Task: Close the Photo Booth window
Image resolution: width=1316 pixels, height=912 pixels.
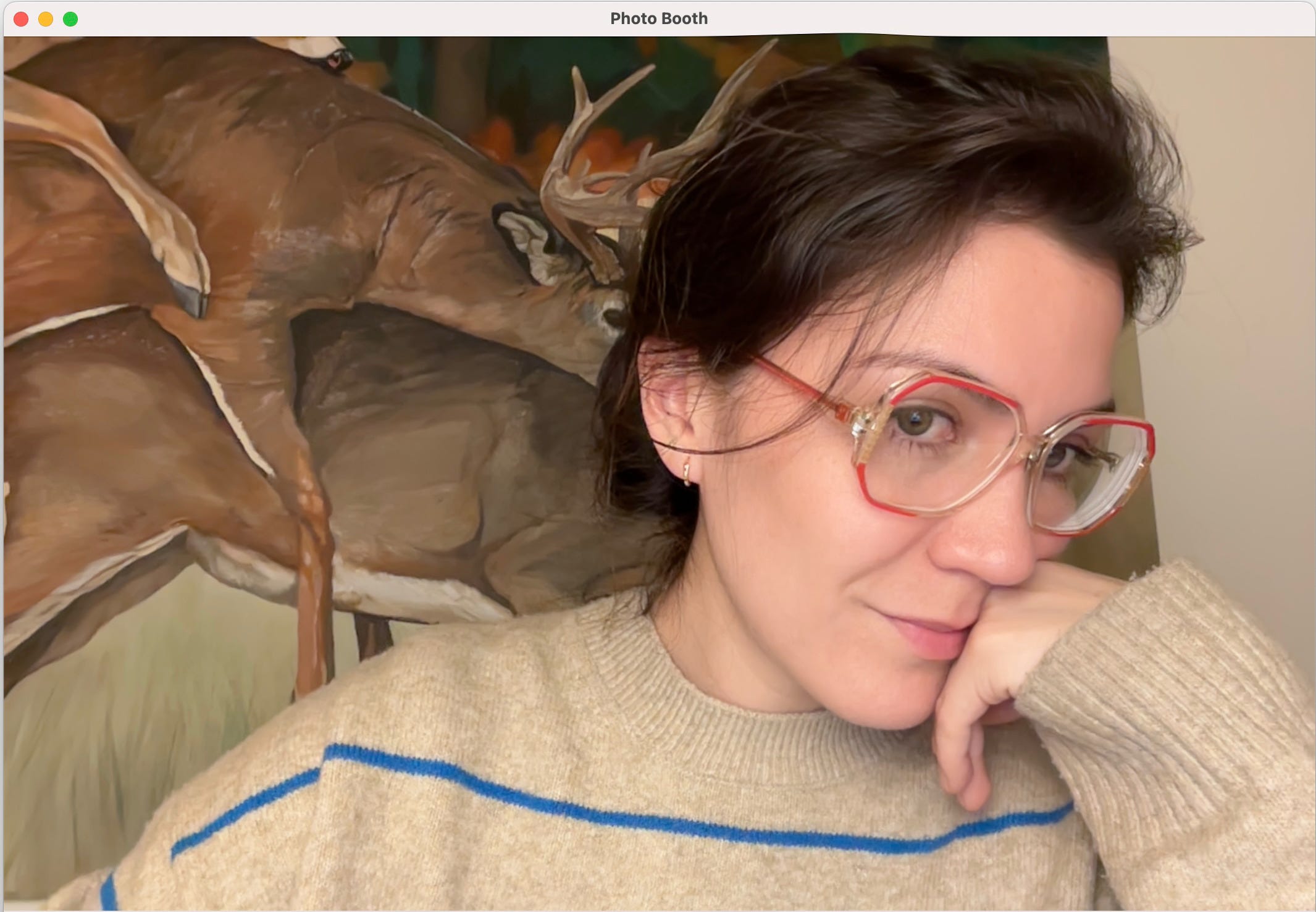Action: pyautogui.click(x=21, y=19)
